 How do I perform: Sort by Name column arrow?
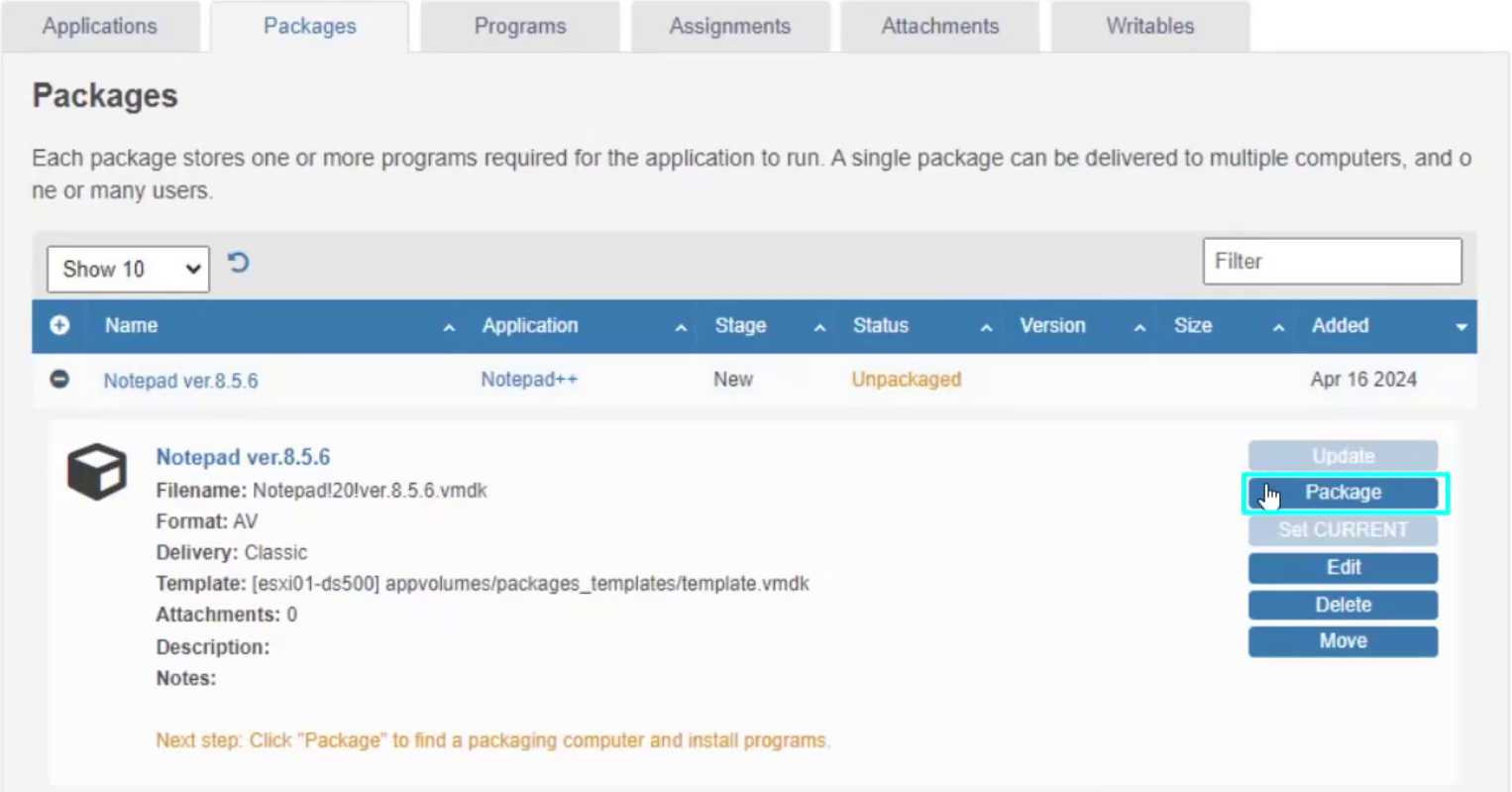point(449,327)
